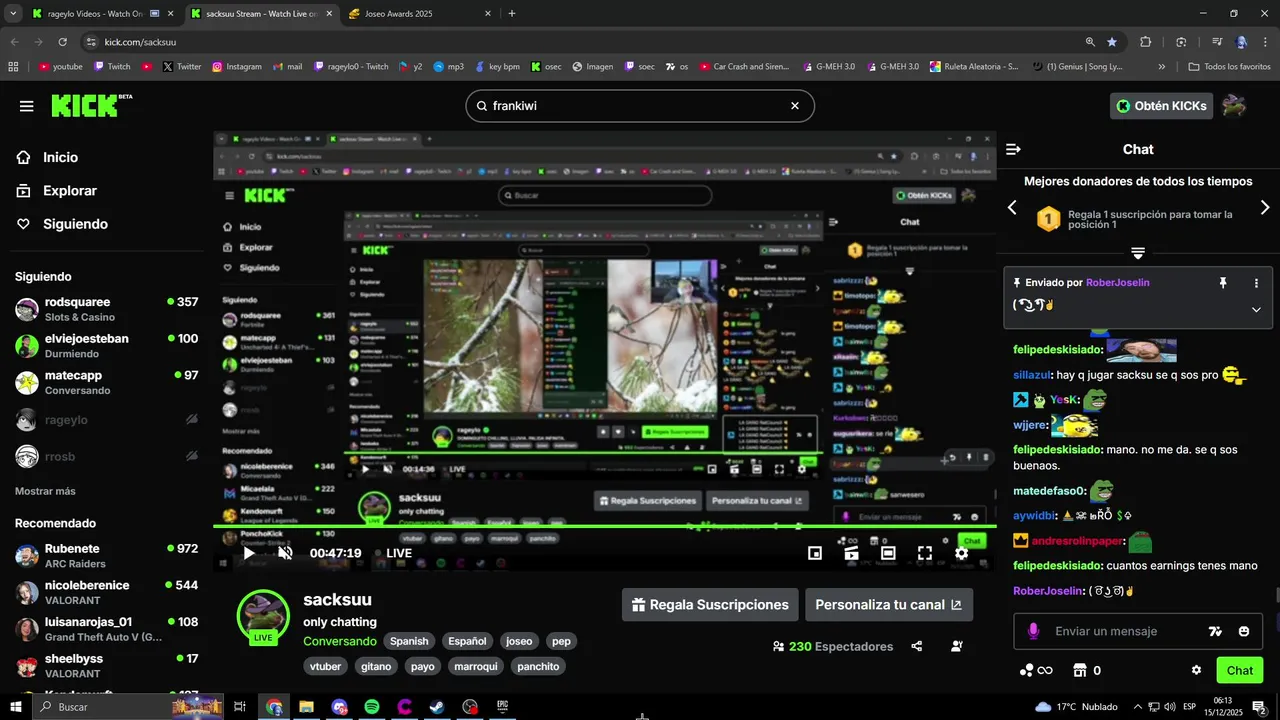Click the purple microphone icon in chat
The image size is (1280, 720).
[x=1033, y=631]
